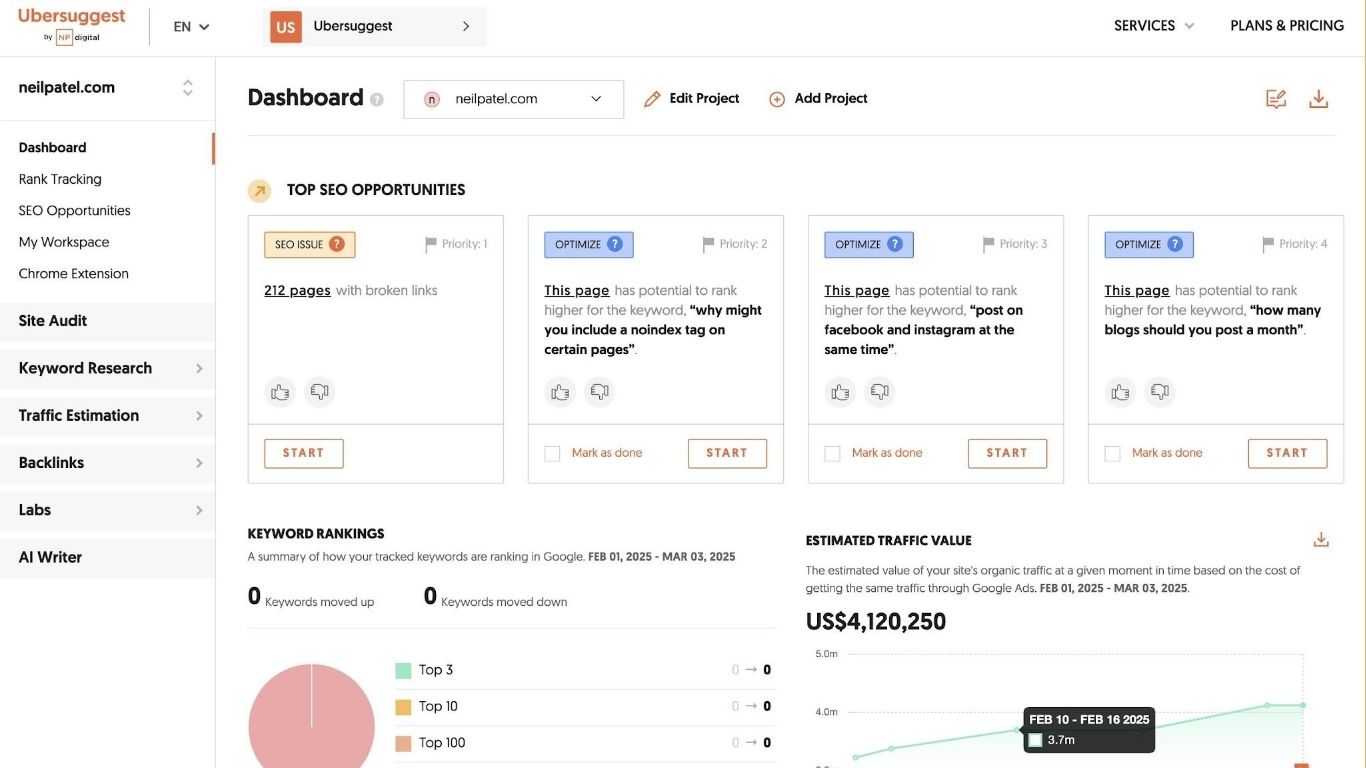
Task: Expand the SERVICES menu
Action: [1154, 26]
